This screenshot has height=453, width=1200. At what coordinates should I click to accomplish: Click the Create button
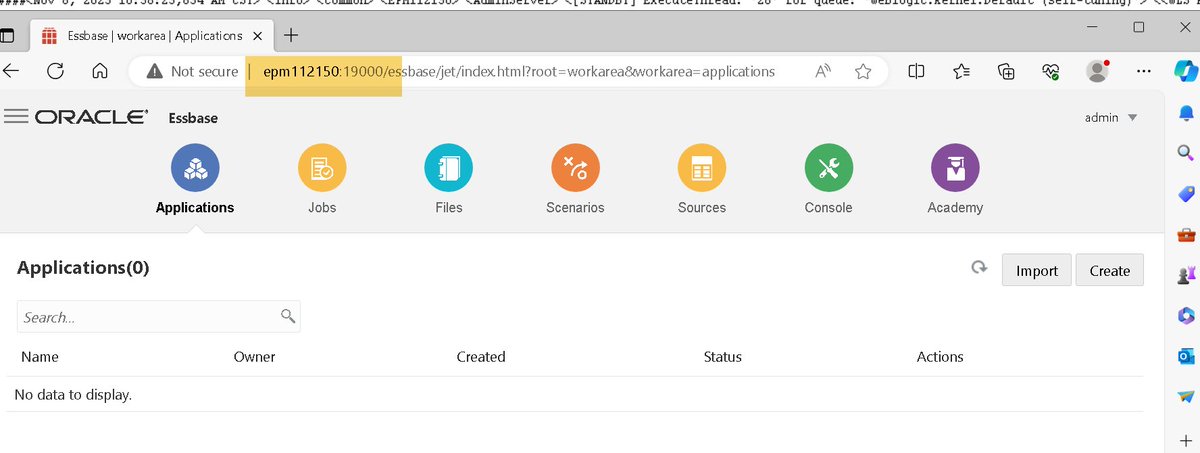(1110, 270)
